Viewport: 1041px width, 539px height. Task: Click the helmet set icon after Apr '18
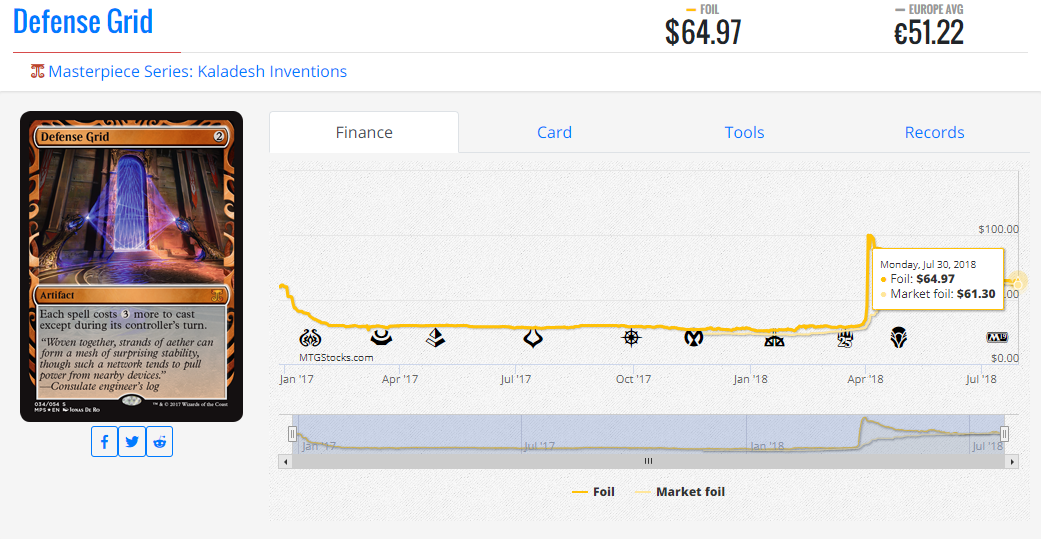coord(899,339)
